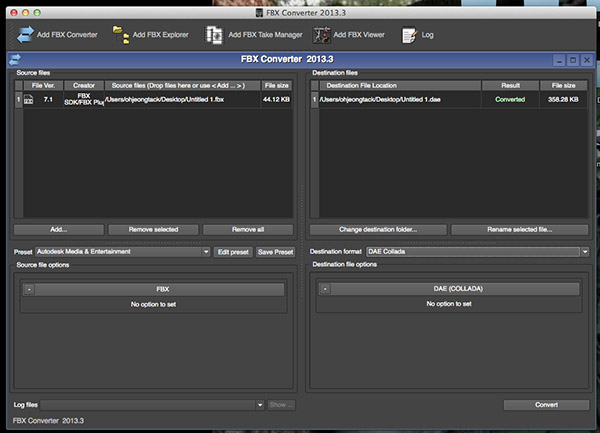Sort by File Ver. column header
Screen dimensions: 600x433
pyautogui.click(x=43, y=85)
